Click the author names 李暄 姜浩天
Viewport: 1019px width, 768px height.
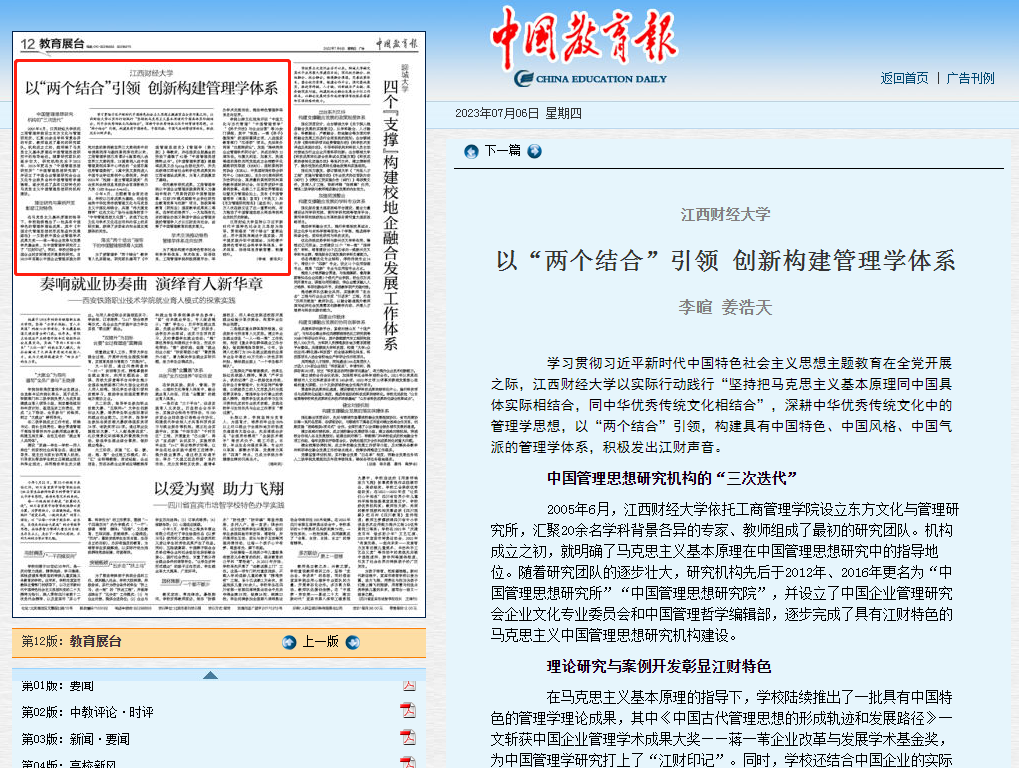725,307
